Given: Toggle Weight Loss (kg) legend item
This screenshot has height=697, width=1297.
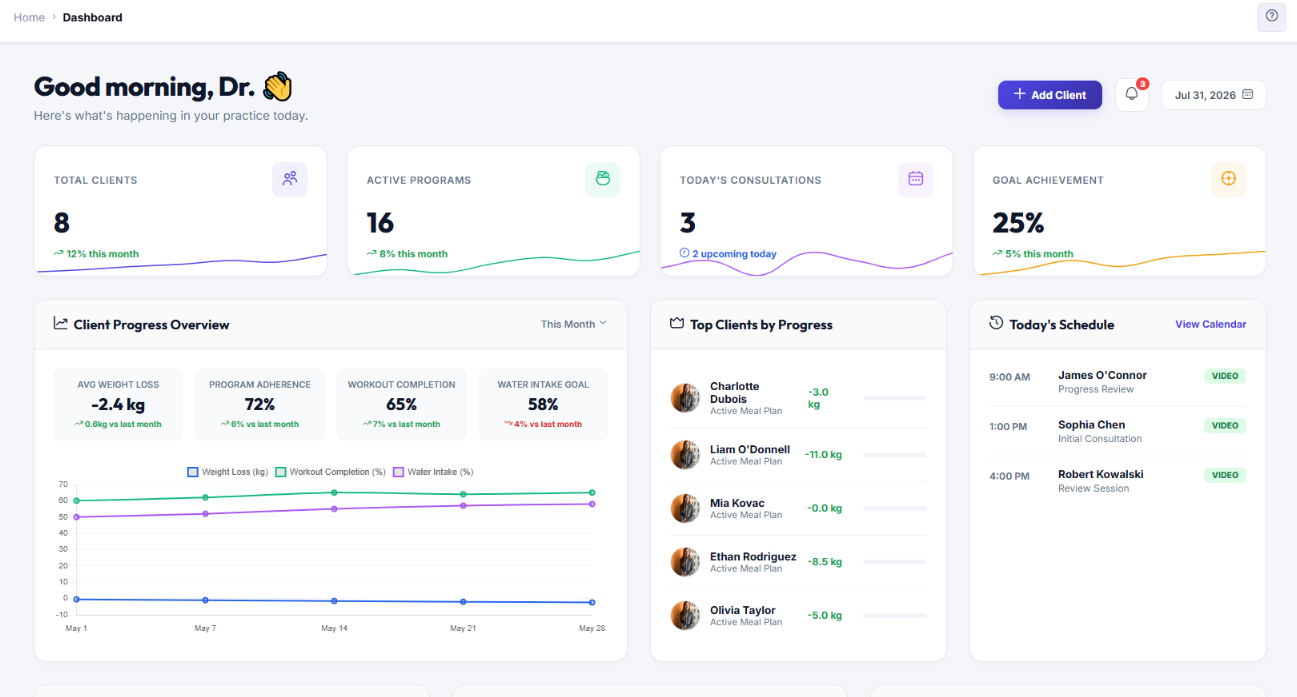Looking at the screenshot, I should point(228,471).
